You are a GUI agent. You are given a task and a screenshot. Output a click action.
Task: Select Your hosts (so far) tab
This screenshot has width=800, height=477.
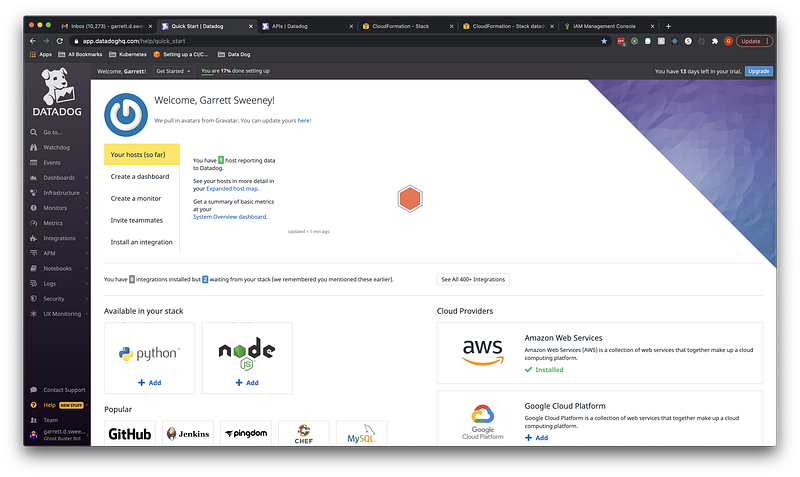[141, 155]
